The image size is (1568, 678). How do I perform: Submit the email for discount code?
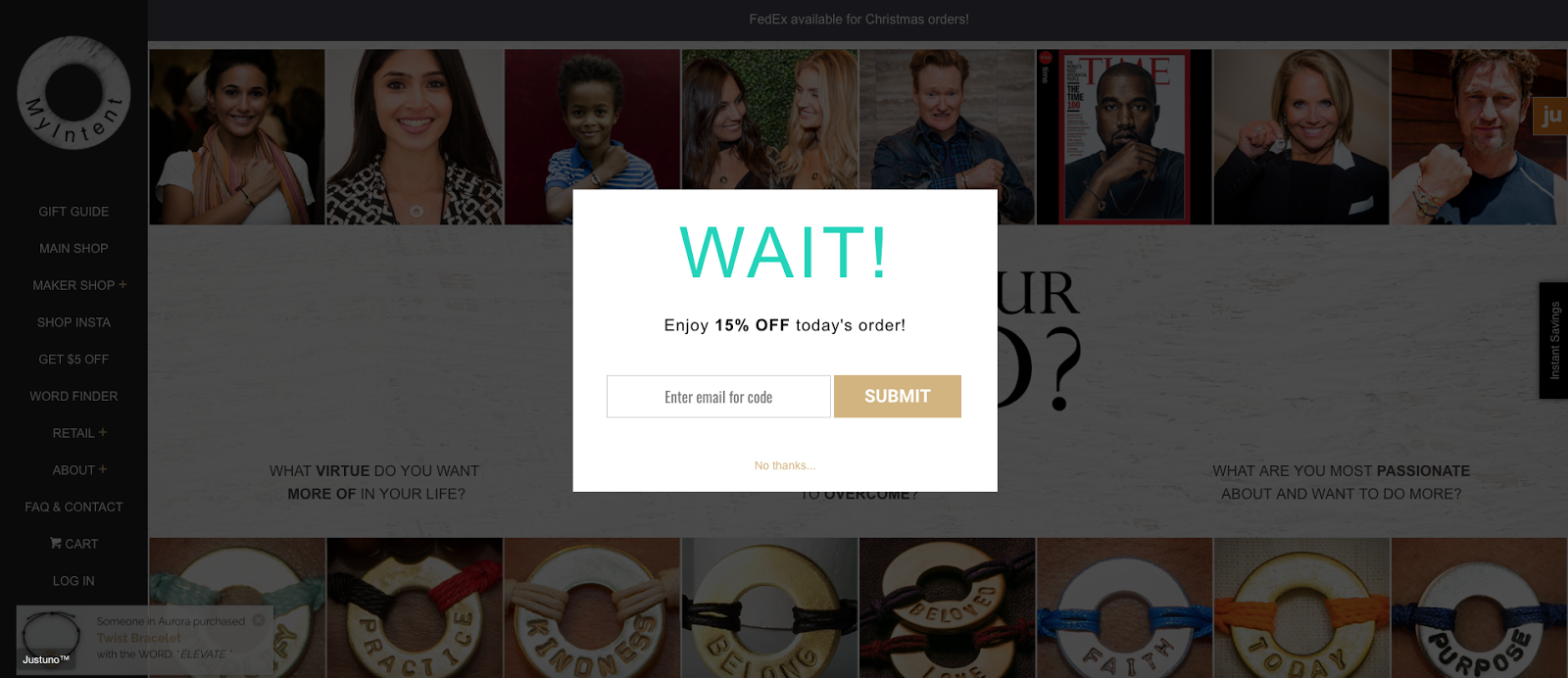point(898,396)
